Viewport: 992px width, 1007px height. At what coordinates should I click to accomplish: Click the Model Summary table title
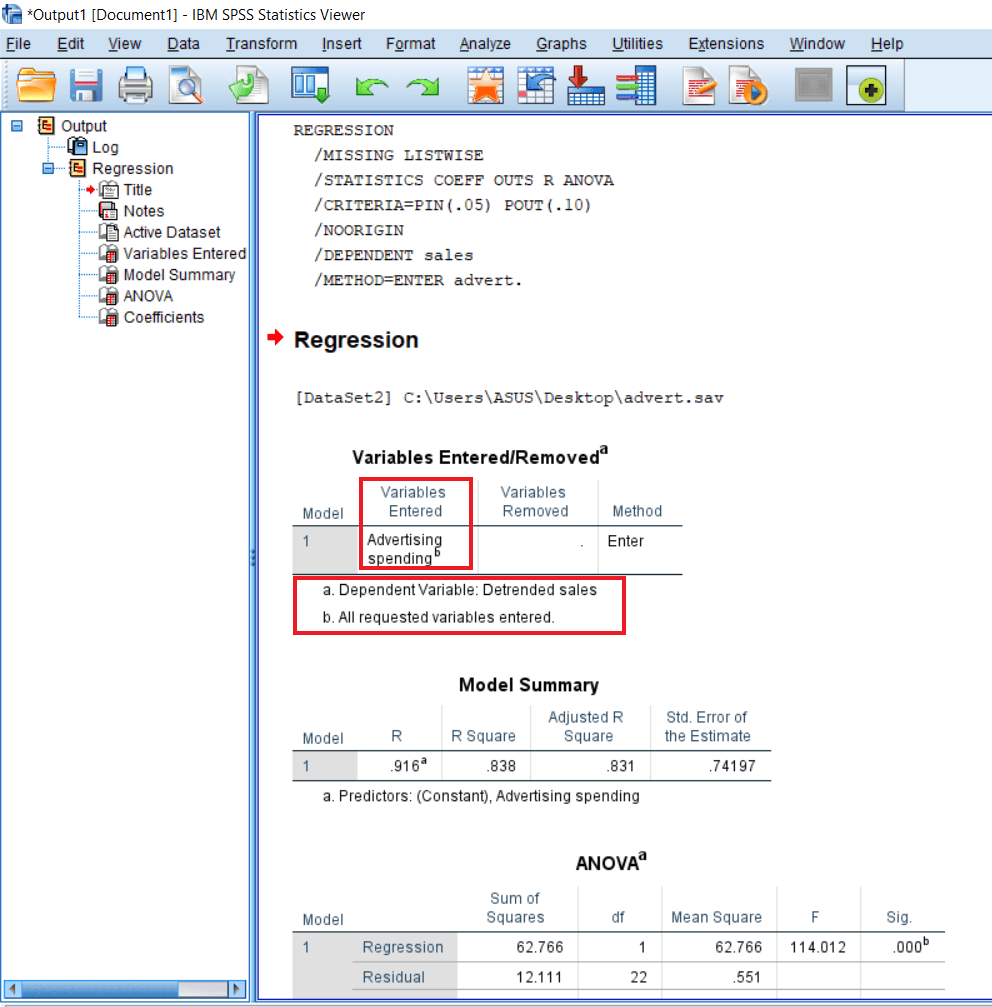528,685
